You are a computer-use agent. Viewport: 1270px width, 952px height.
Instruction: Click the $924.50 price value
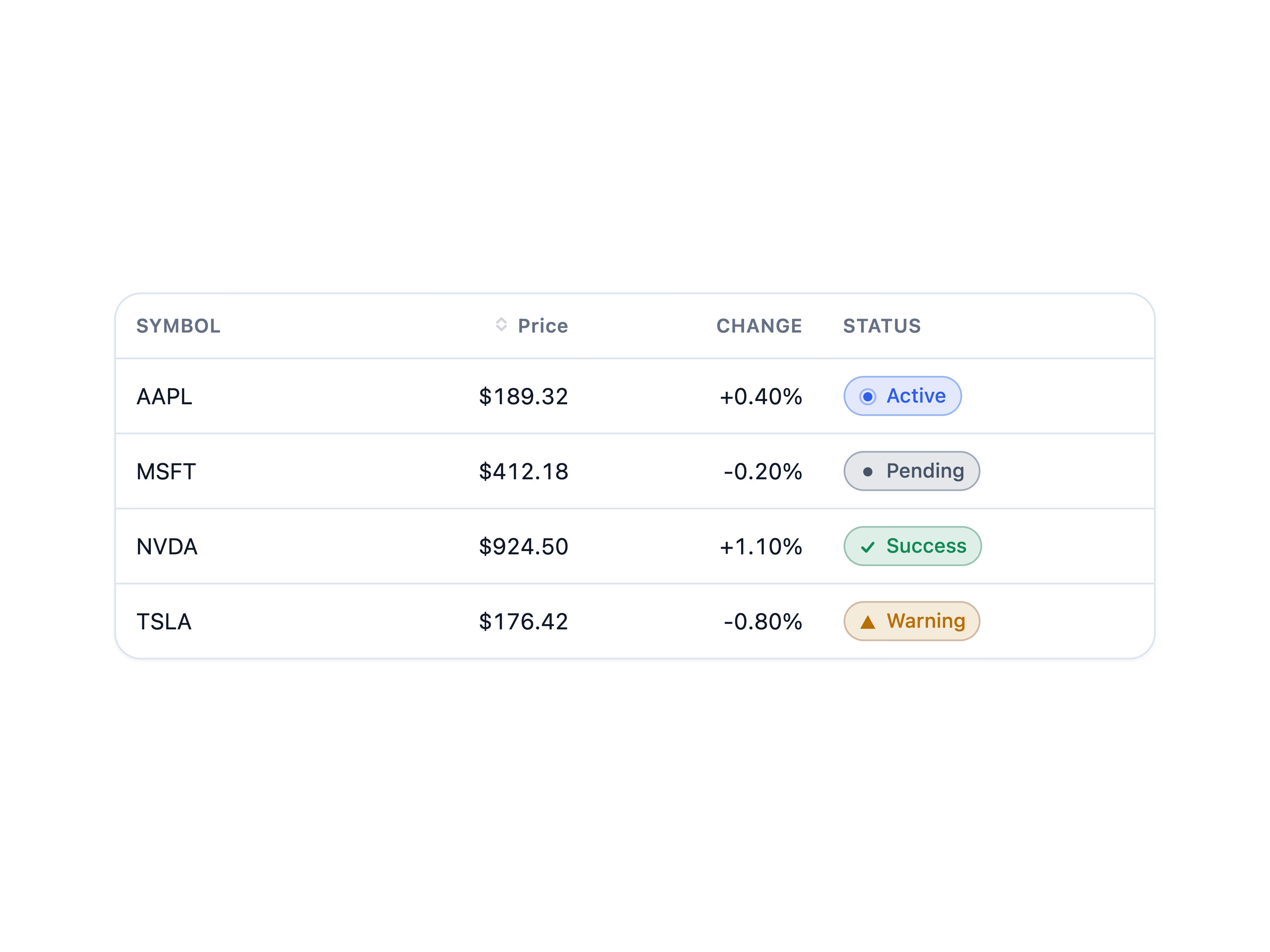pos(524,547)
